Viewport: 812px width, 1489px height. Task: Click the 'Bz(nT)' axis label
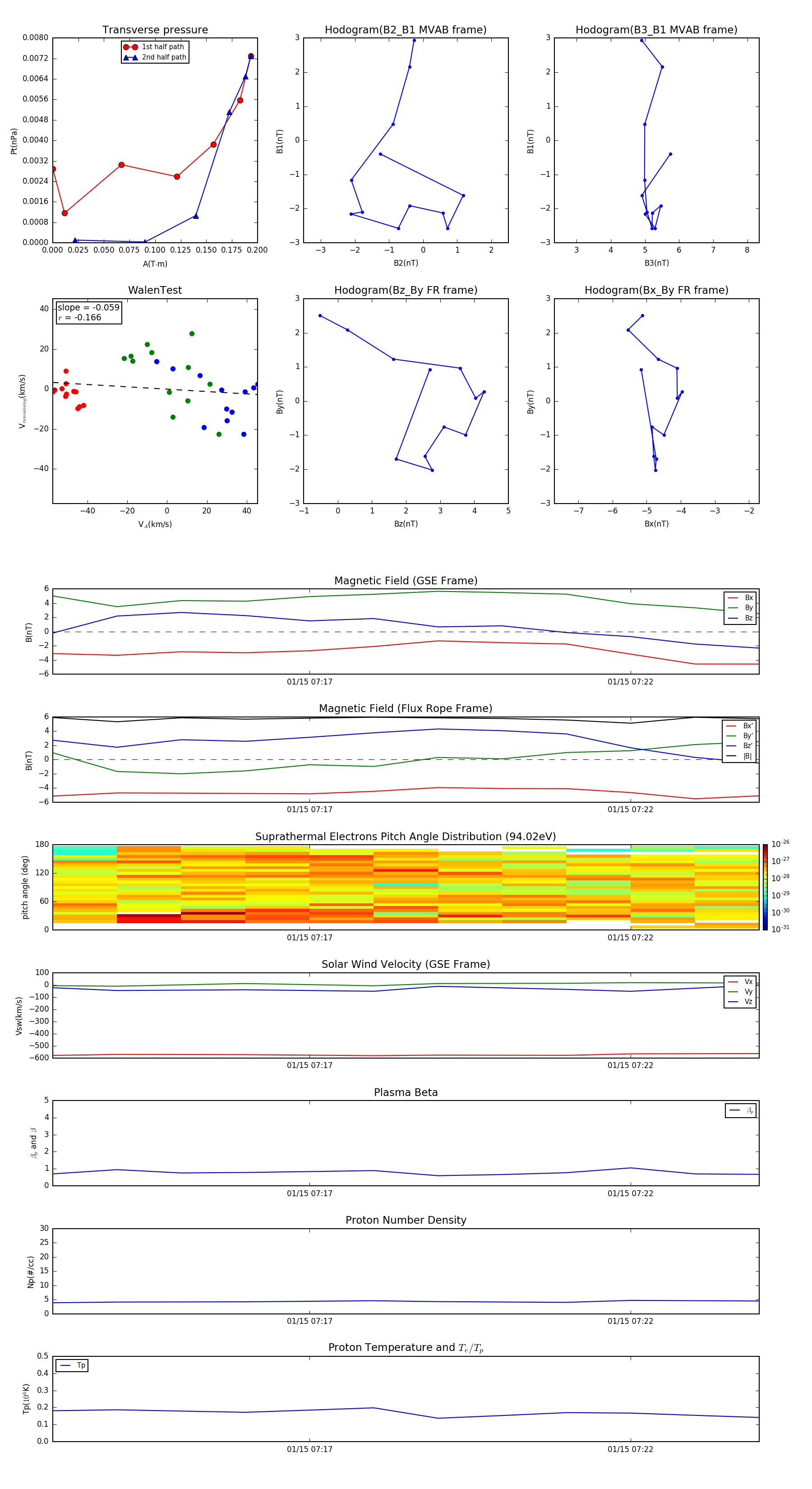point(406,524)
